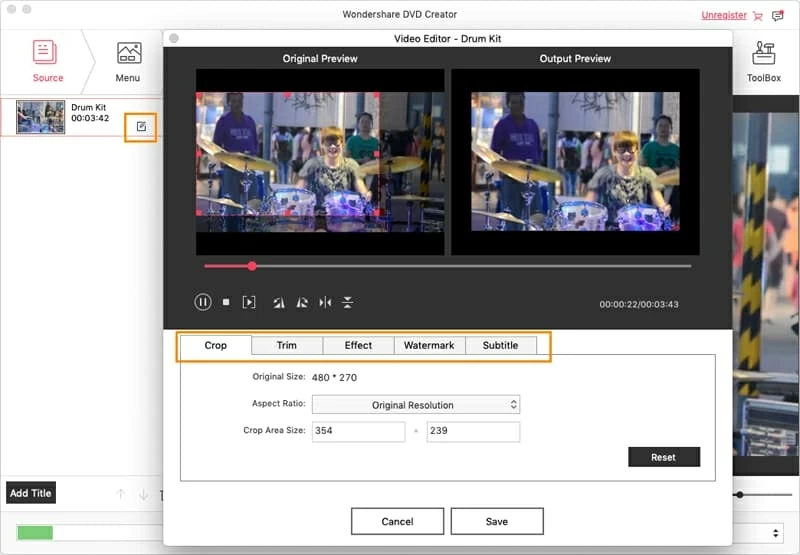
Task: Click the Unregister link
Action: (724, 16)
